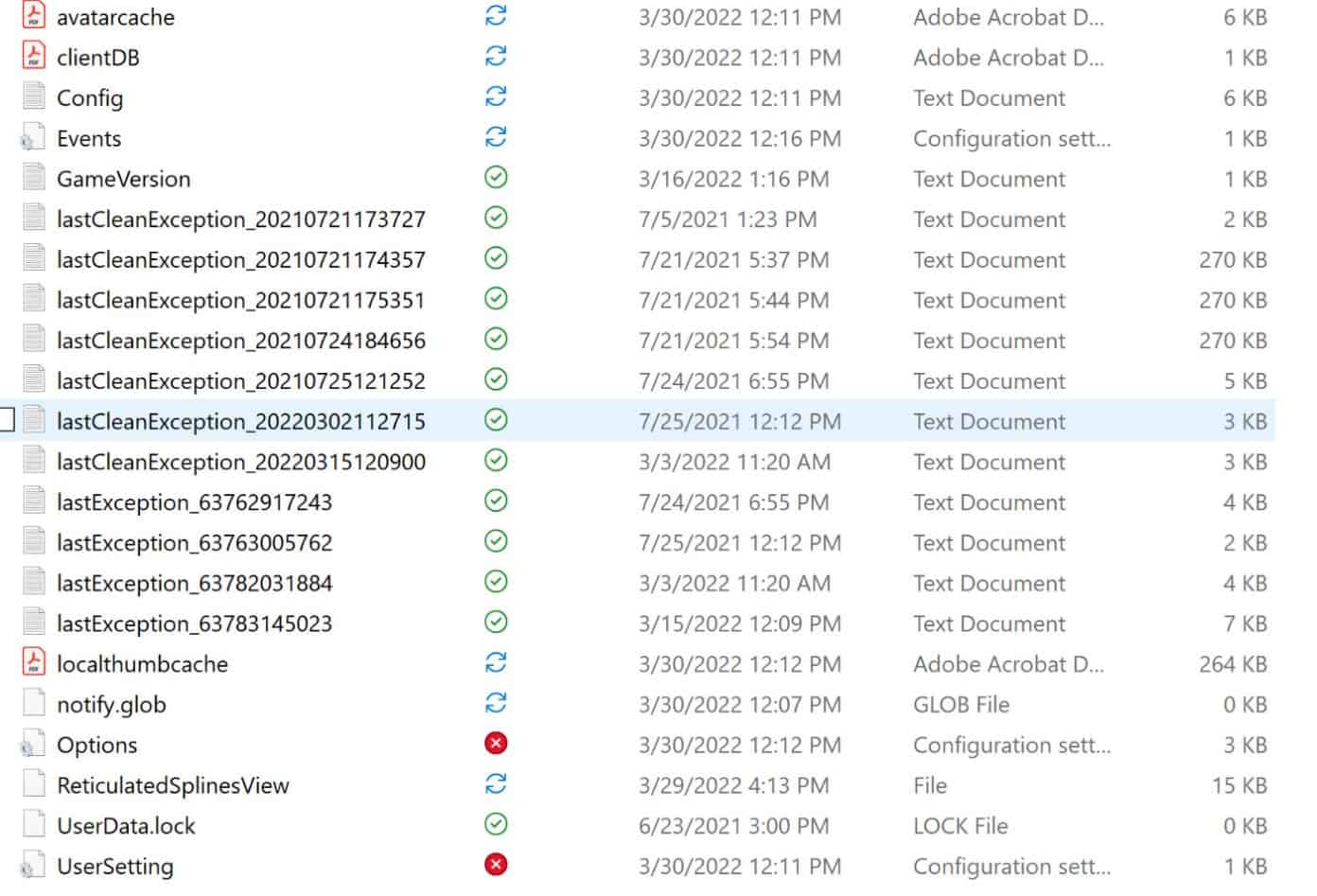Screen dimensions: 1317x896
Task: Click the settings file icon for Events
Action: (32, 139)
